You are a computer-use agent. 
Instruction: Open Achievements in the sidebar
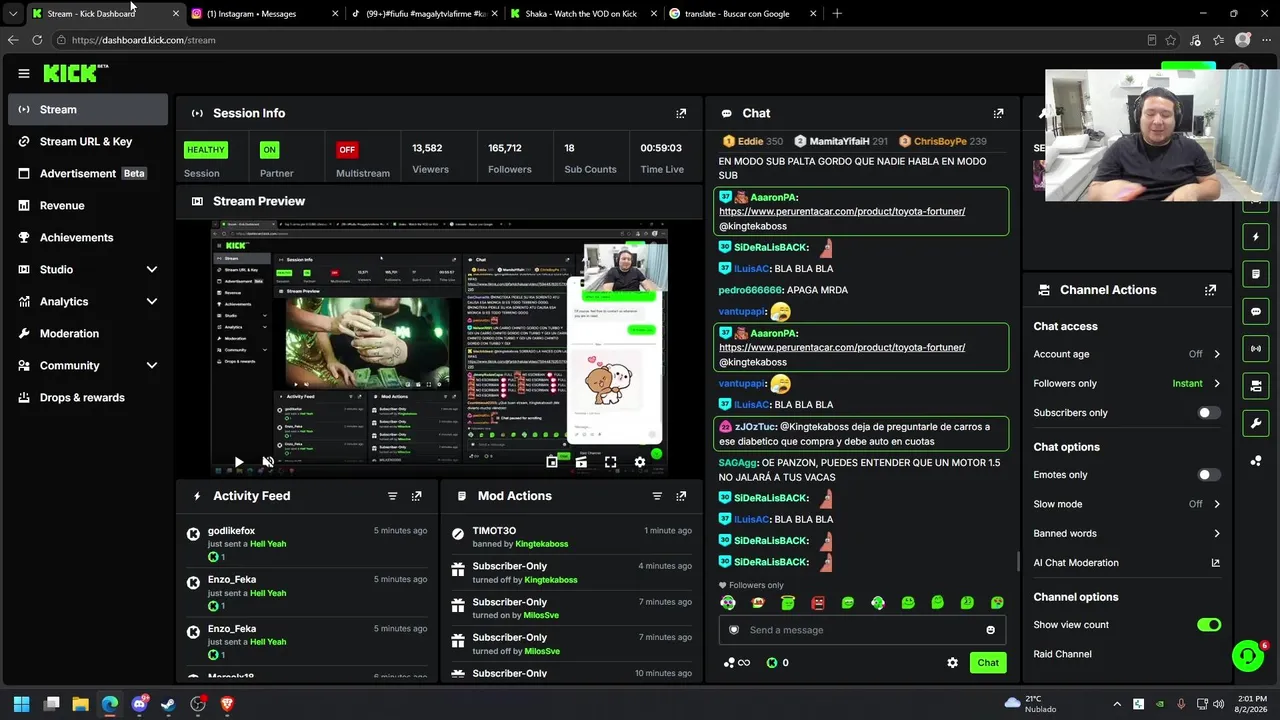tap(88, 238)
